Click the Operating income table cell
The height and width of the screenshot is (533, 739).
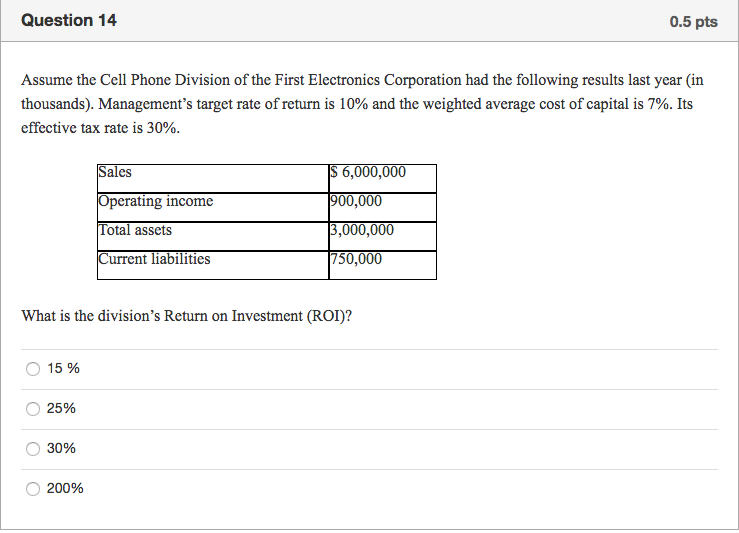click(x=212, y=202)
